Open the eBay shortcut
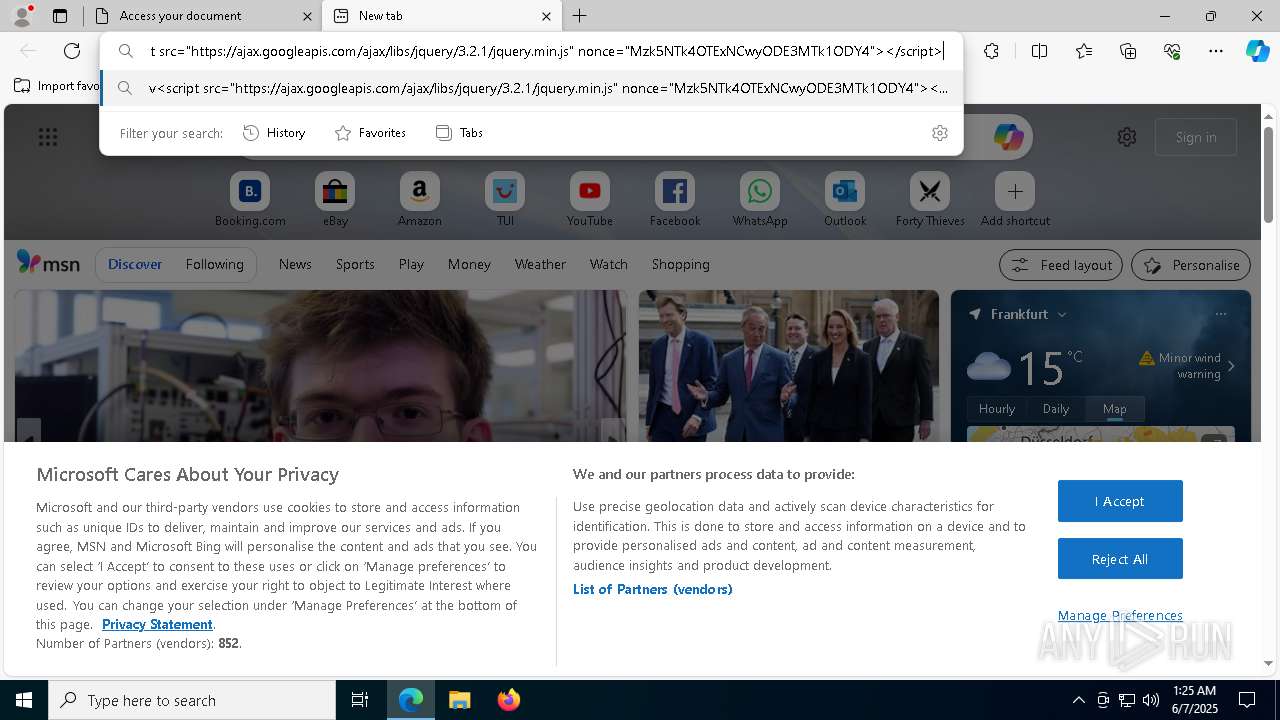Viewport: 1280px width, 720px height. tap(335, 199)
